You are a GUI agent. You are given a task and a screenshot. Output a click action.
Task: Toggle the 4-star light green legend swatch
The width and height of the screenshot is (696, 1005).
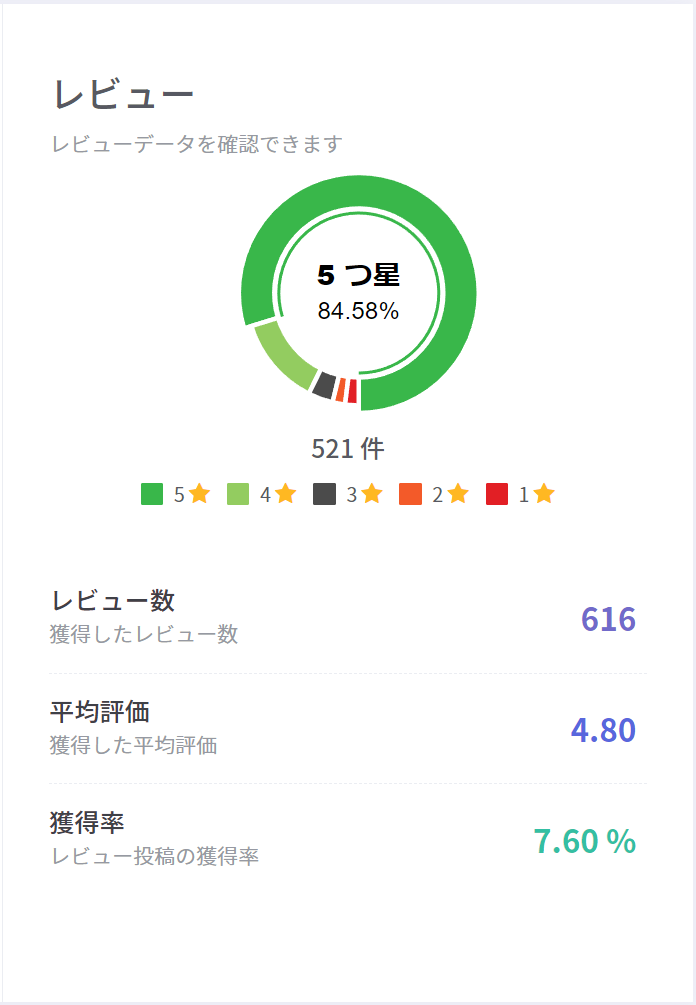pyautogui.click(x=238, y=494)
